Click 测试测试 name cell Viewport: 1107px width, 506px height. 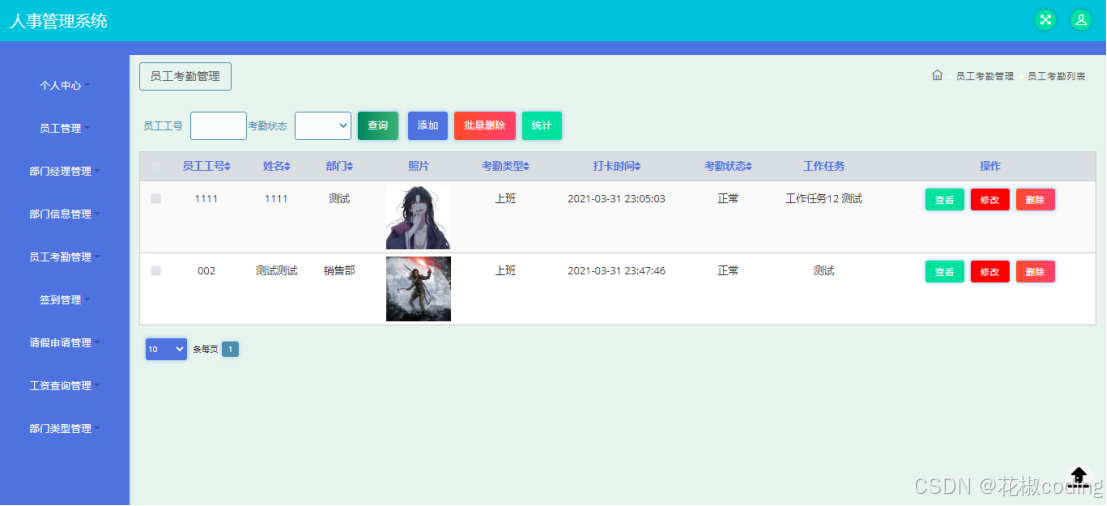pyautogui.click(x=276, y=270)
